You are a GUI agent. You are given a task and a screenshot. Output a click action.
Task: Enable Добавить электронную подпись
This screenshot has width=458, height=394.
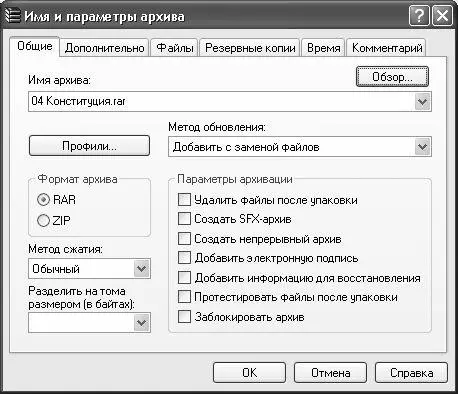pyautogui.click(x=184, y=258)
